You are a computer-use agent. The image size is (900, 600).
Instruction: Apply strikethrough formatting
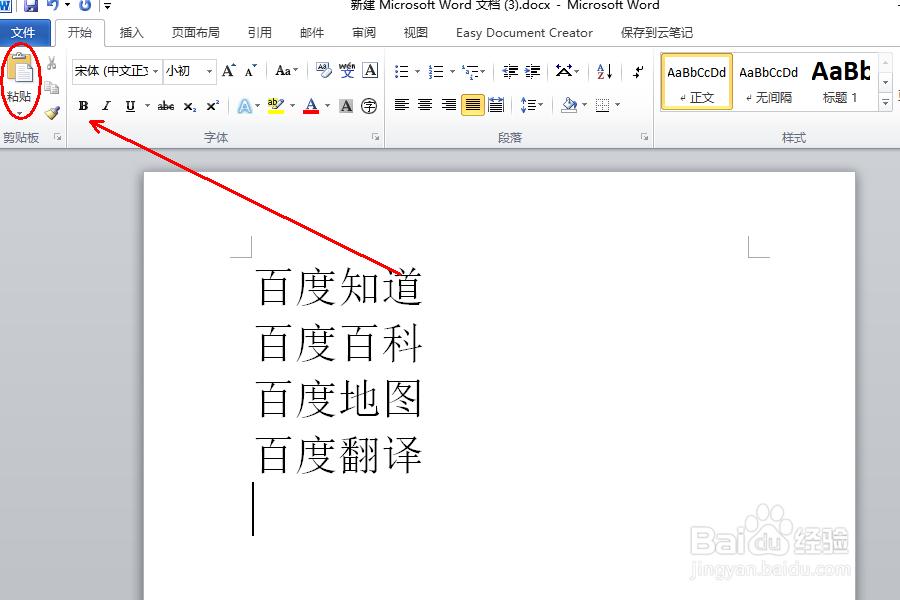165,105
